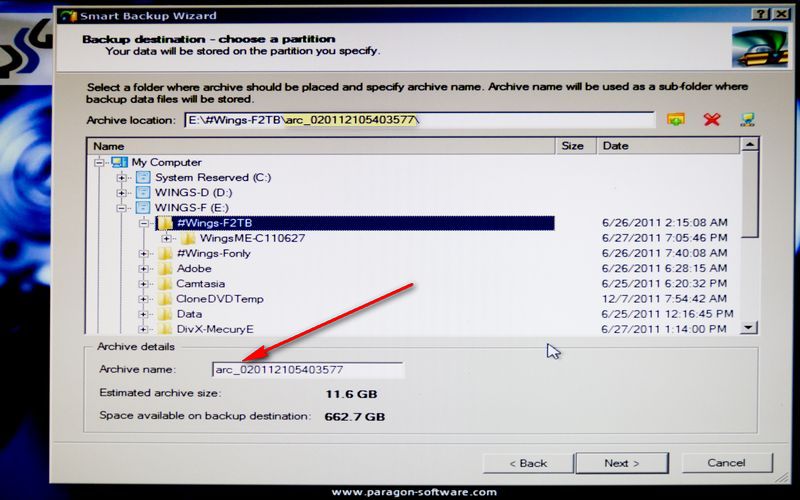The width and height of the screenshot is (800, 500).
Task: Click into the Archive name field
Action: click(308, 369)
